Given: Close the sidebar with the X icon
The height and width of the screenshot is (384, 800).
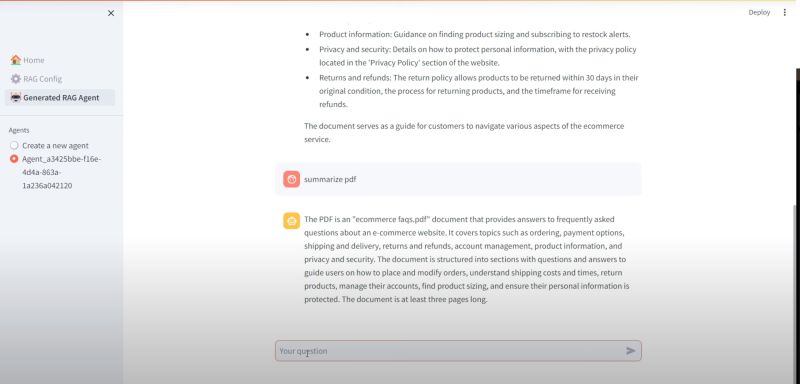Looking at the screenshot, I should [x=111, y=13].
